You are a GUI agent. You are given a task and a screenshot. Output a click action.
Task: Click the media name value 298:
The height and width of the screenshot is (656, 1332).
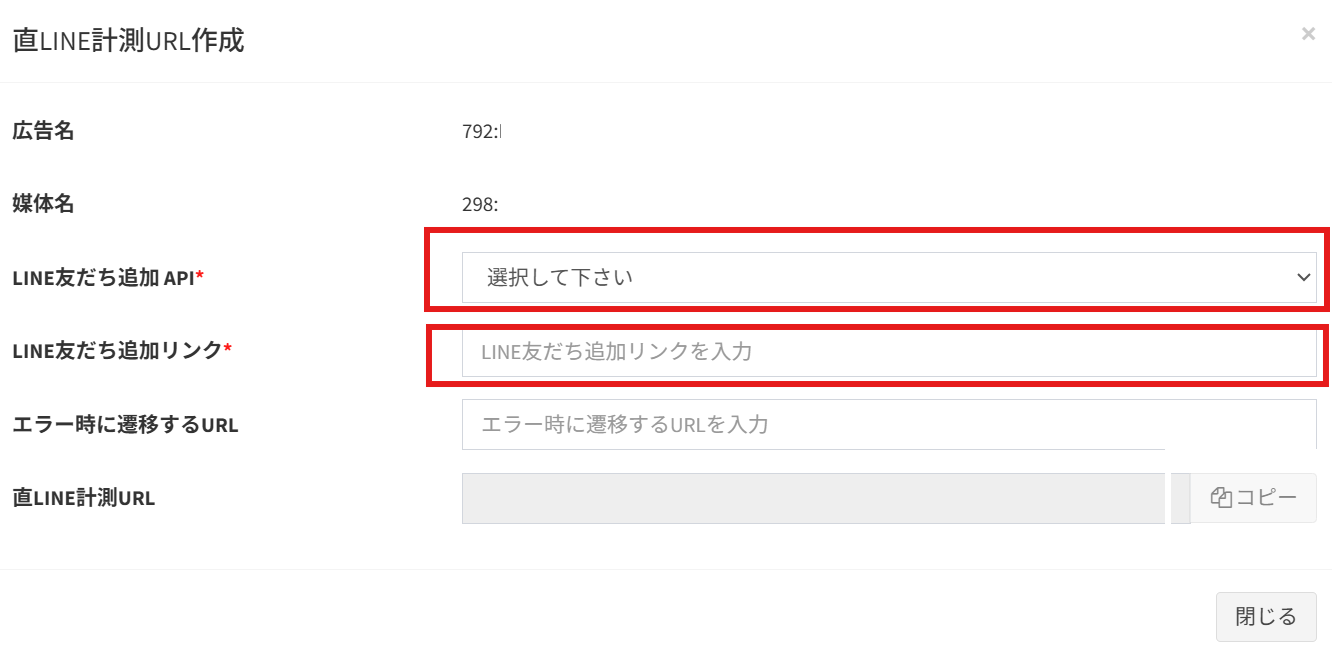(480, 205)
